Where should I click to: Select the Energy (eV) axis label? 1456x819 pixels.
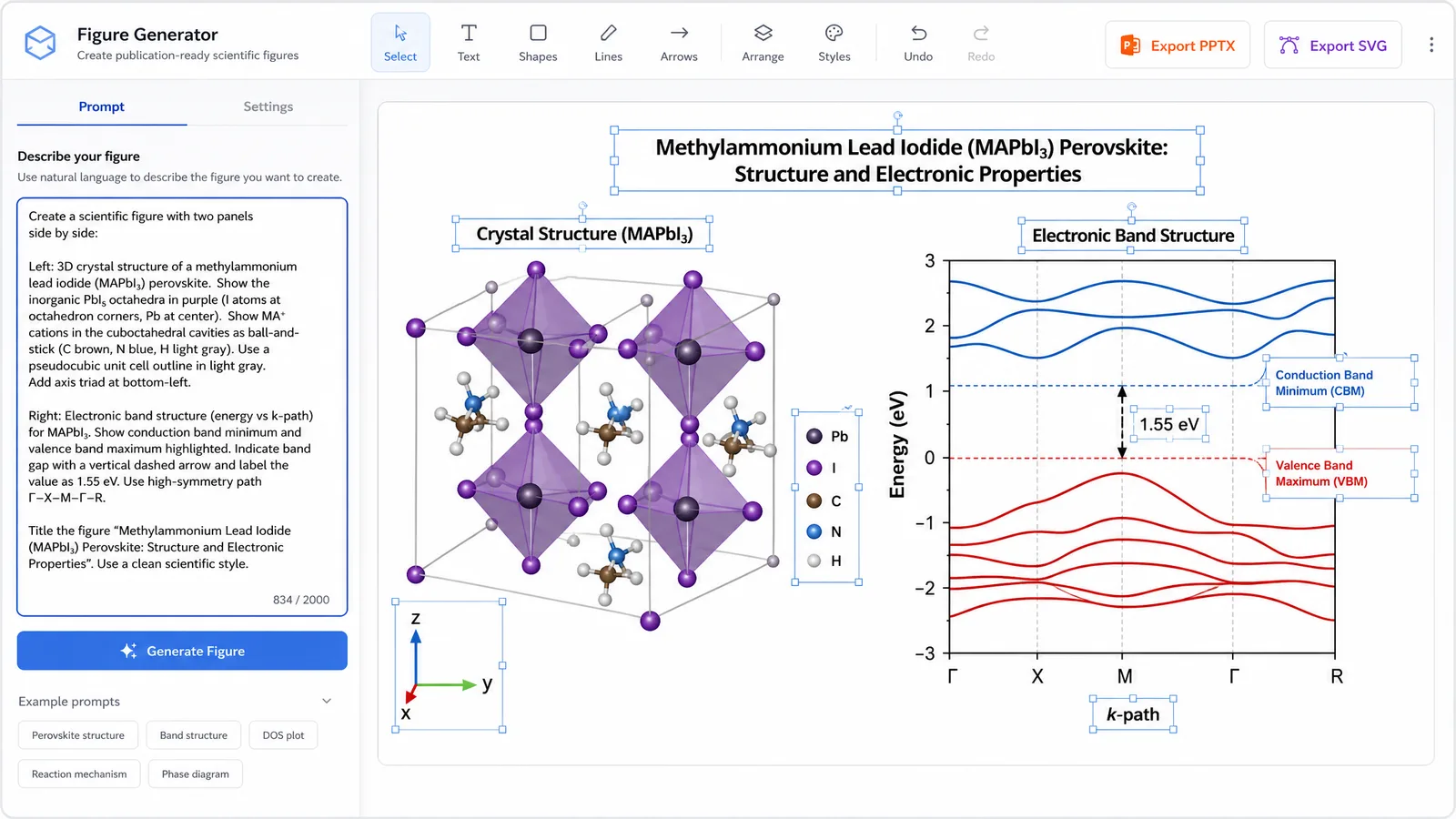coord(898,445)
